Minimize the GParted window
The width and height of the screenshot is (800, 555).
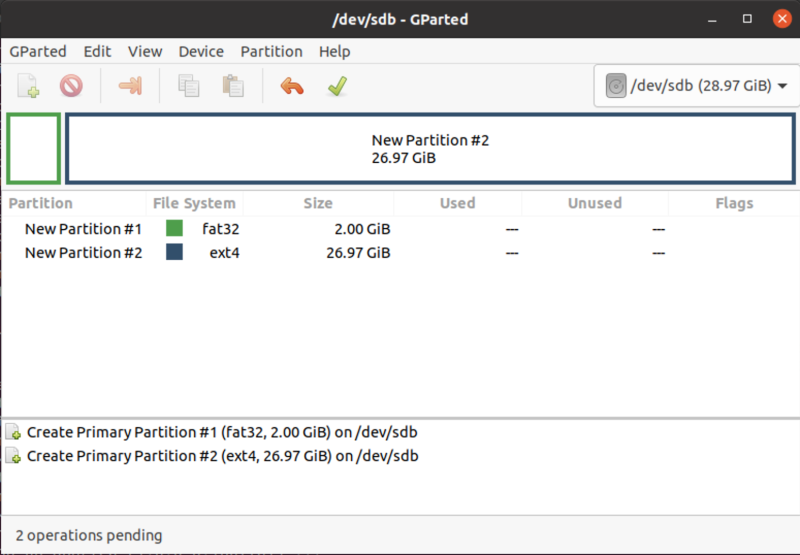[x=712, y=19]
